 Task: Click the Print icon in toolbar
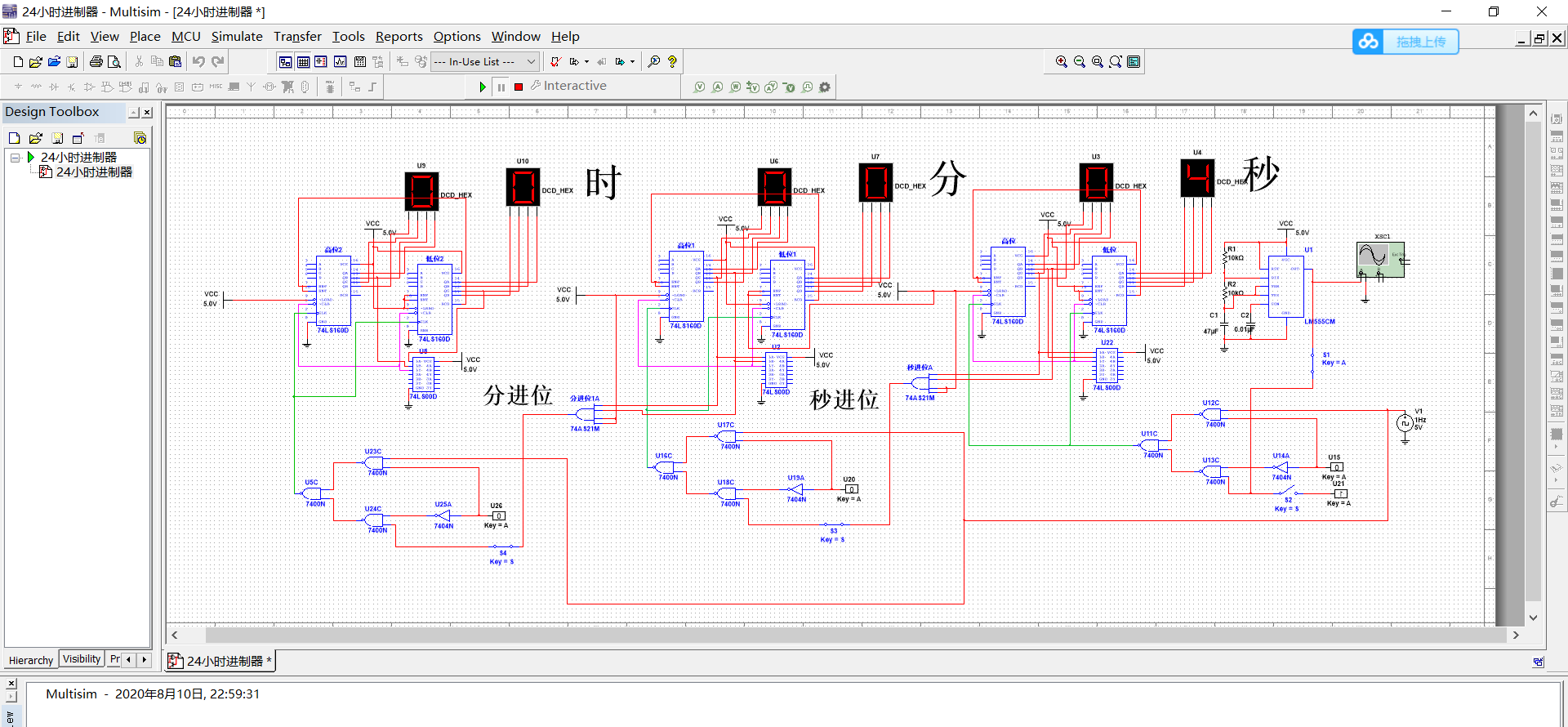point(96,61)
